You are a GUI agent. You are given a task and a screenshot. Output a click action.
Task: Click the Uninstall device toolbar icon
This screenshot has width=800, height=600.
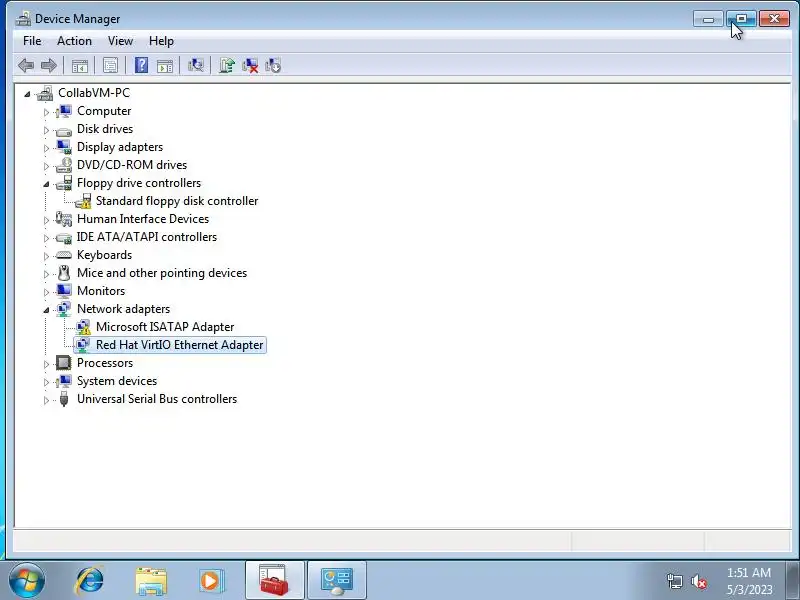pos(250,65)
